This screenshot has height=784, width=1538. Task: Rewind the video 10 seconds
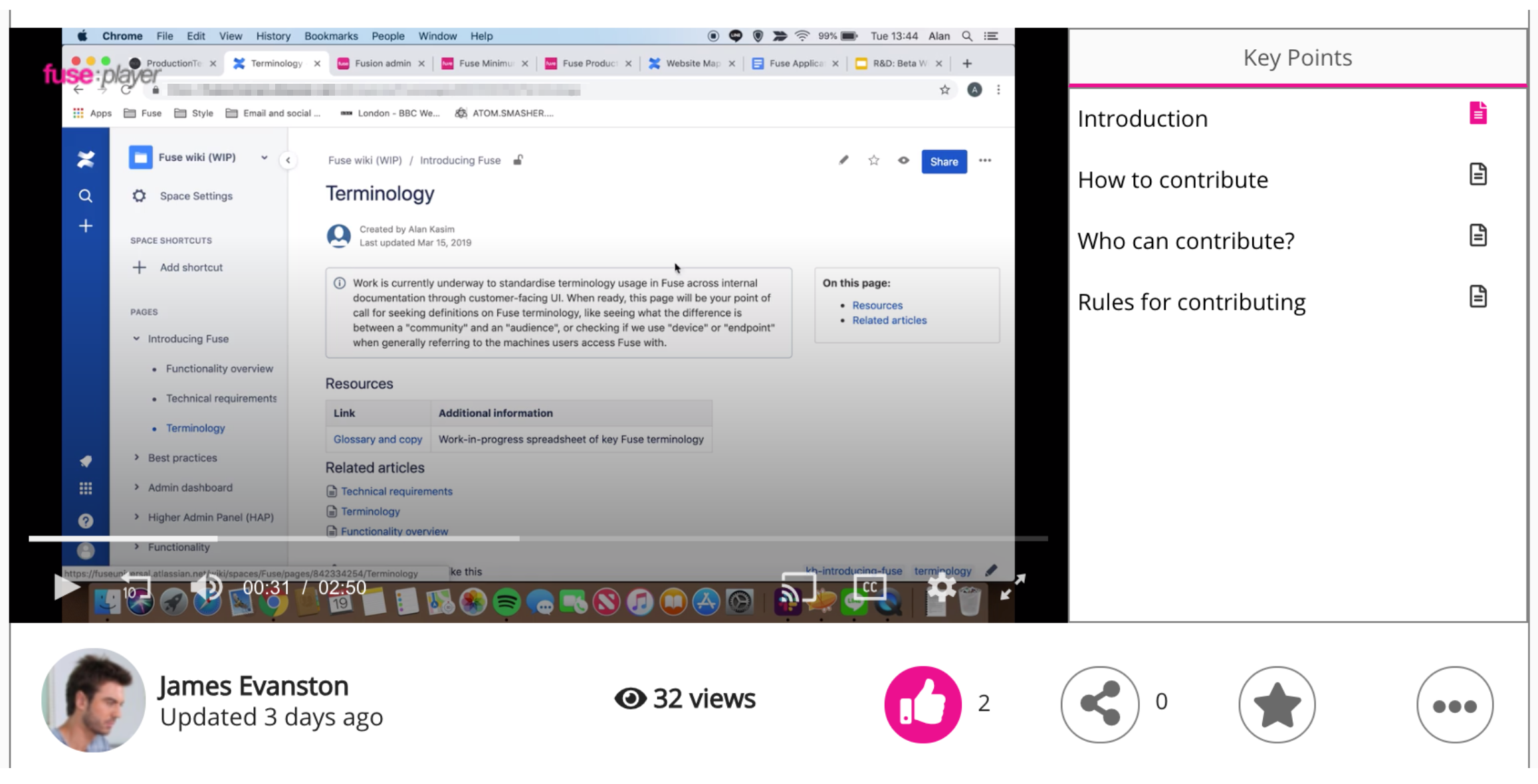(x=136, y=587)
